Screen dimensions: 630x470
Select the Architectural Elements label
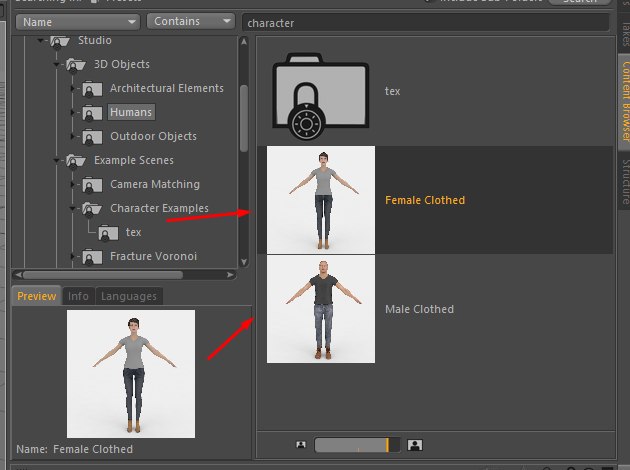coord(167,88)
